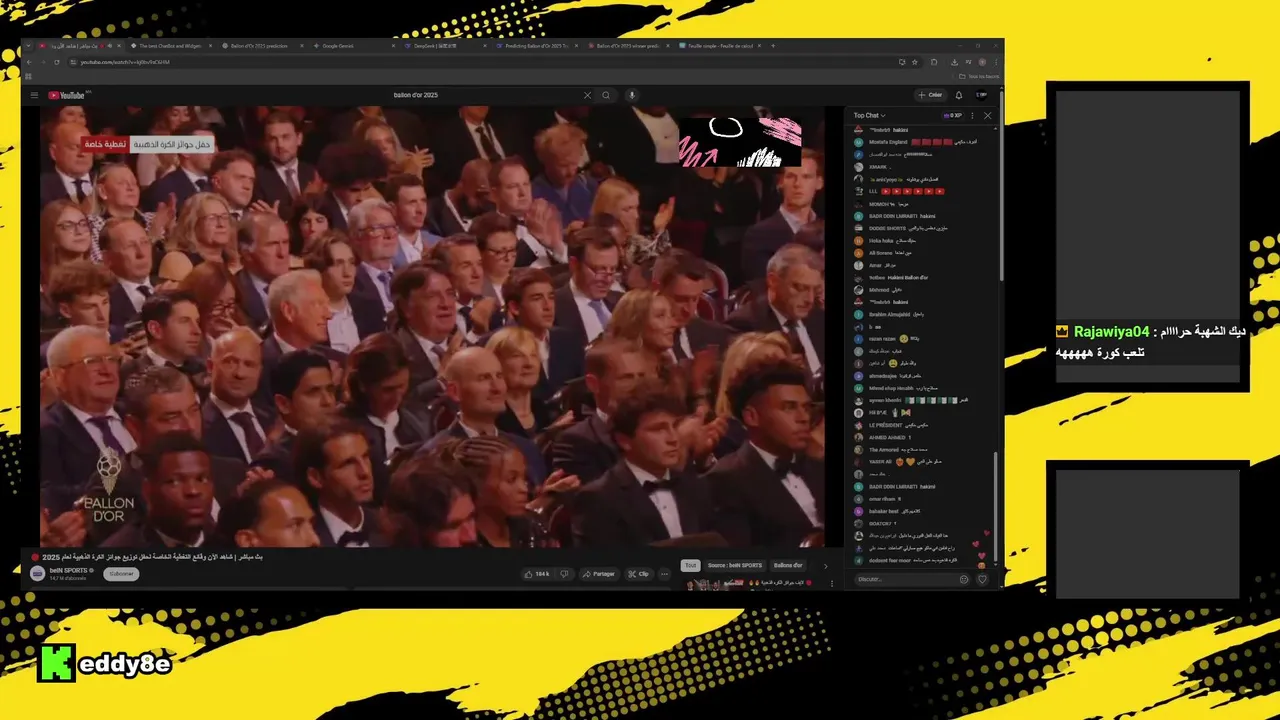This screenshot has height=720, width=1280.
Task: Click the Clip scissors button
Action: pos(638,574)
